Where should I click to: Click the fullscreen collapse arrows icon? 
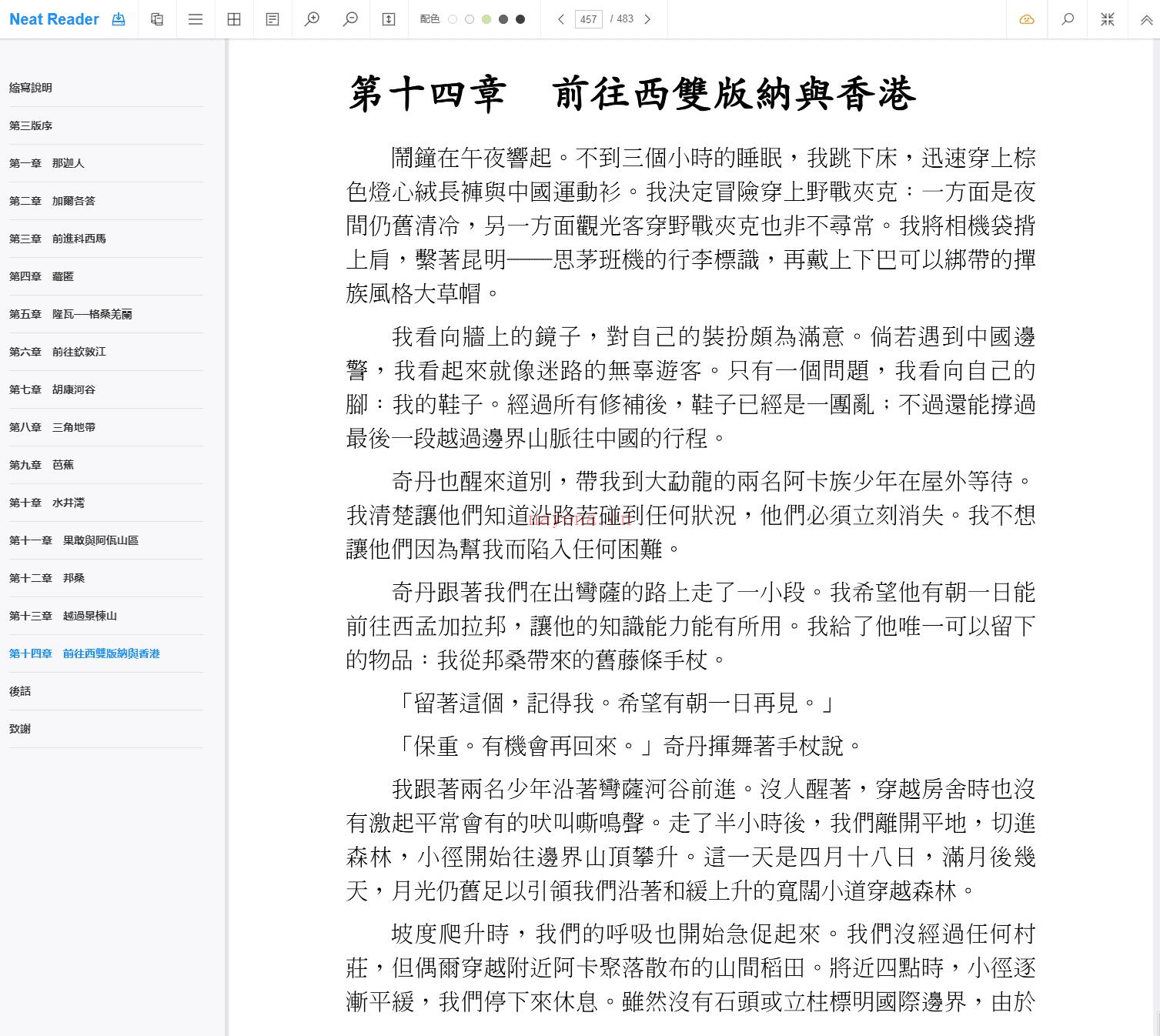tap(1108, 19)
